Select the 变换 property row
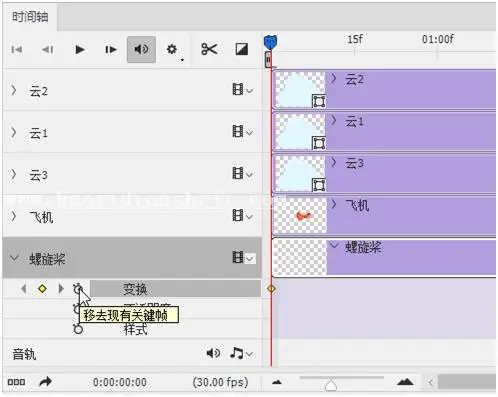This screenshot has height=397, width=498. point(175,289)
